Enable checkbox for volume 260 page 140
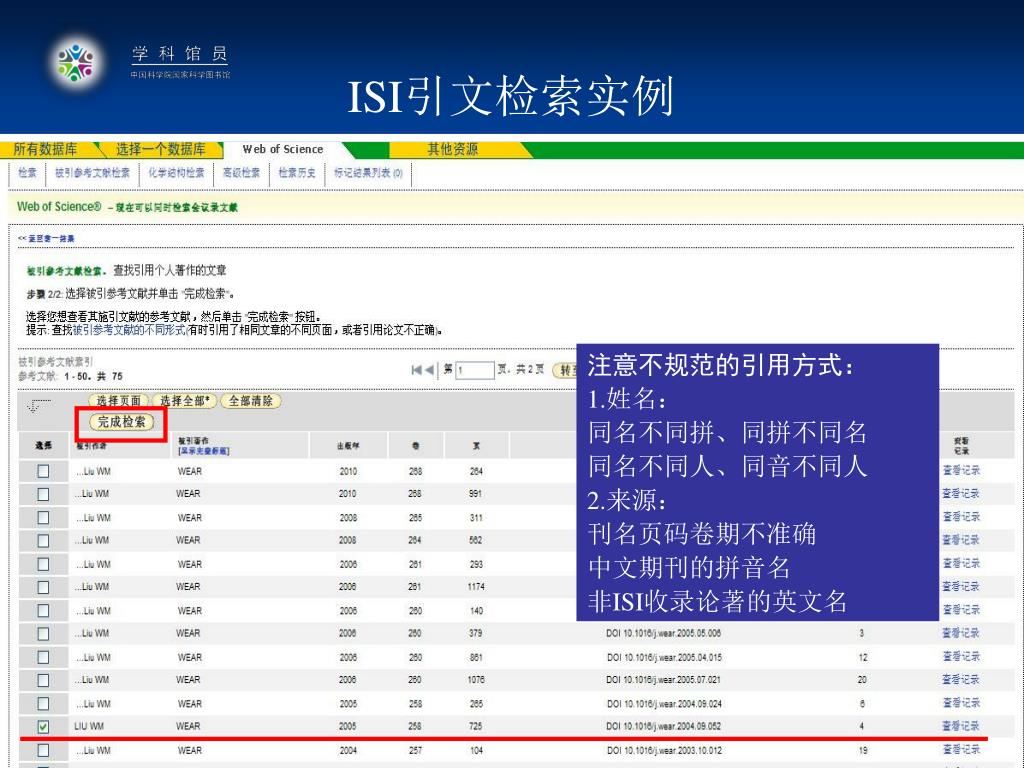Image resolution: width=1024 pixels, height=768 pixels. (43, 611)
